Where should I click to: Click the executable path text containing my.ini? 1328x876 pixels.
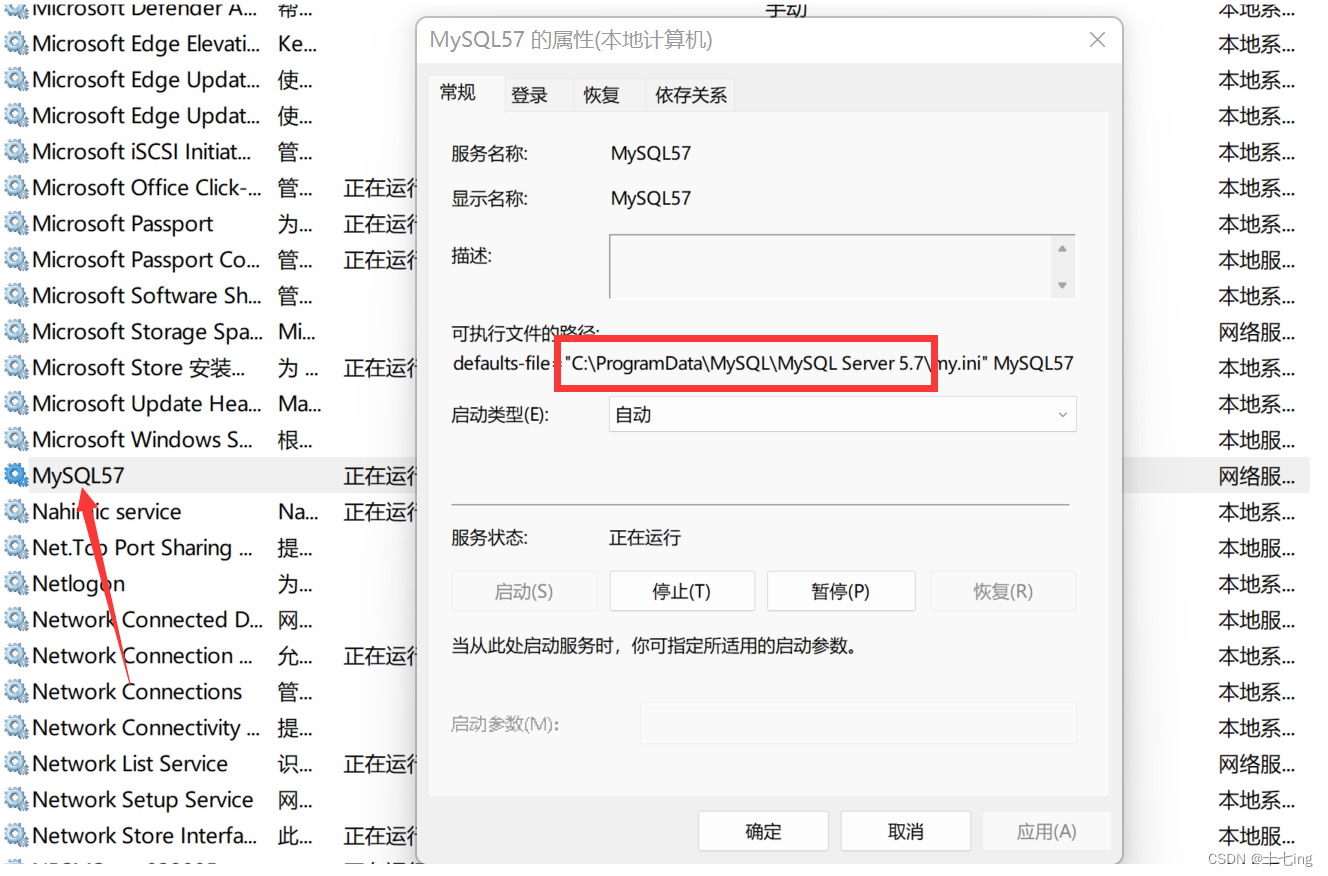(763, 363)
